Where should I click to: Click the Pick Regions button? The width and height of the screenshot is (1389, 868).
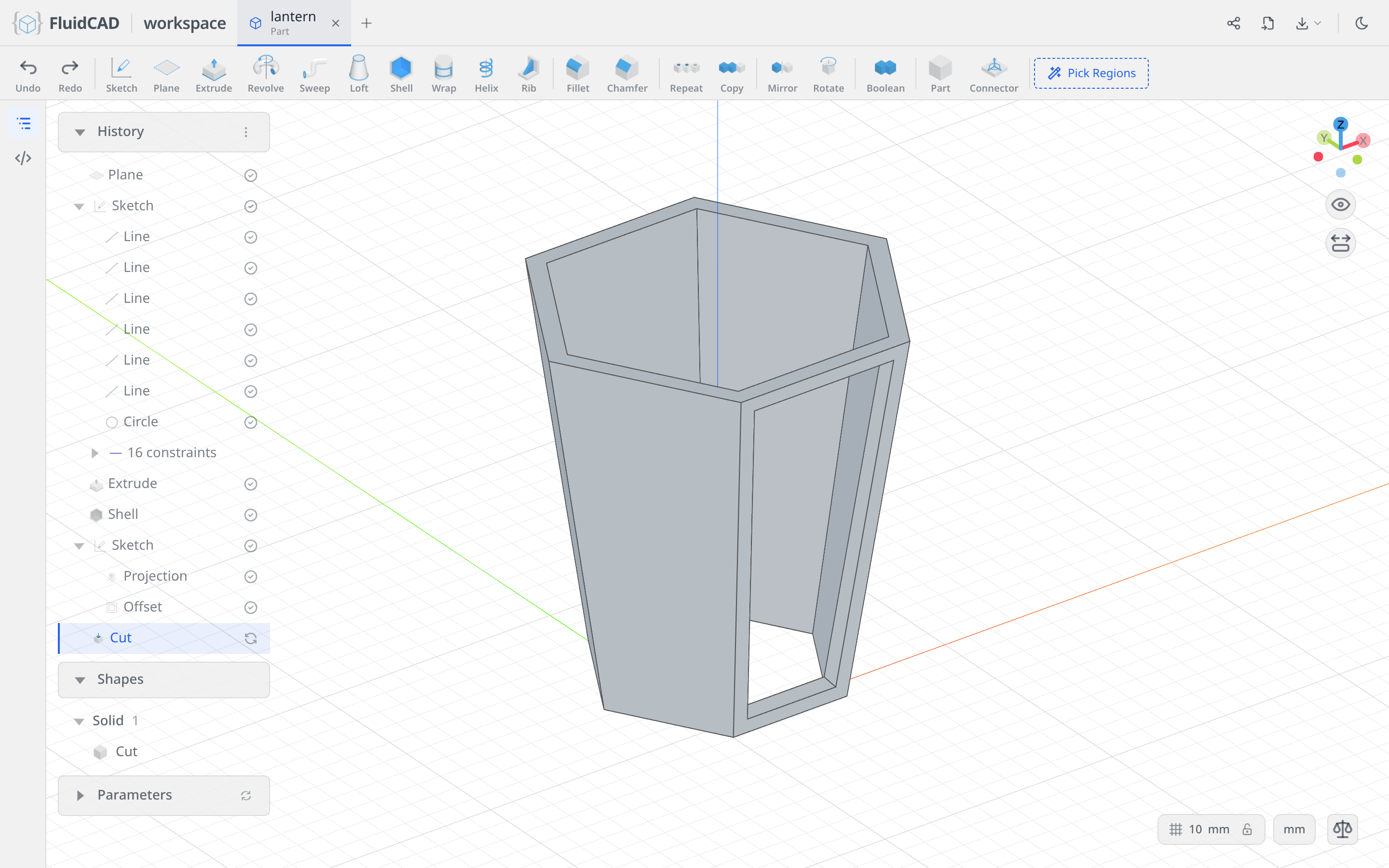[1090, 73]
